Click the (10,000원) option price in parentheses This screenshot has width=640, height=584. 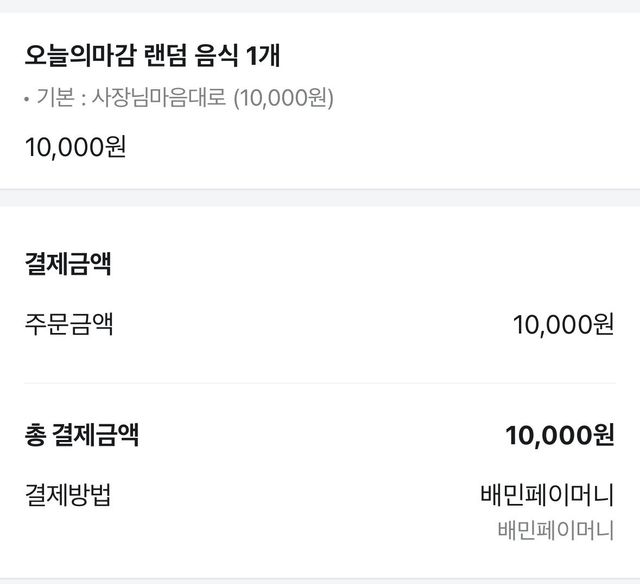coord(284,98)
